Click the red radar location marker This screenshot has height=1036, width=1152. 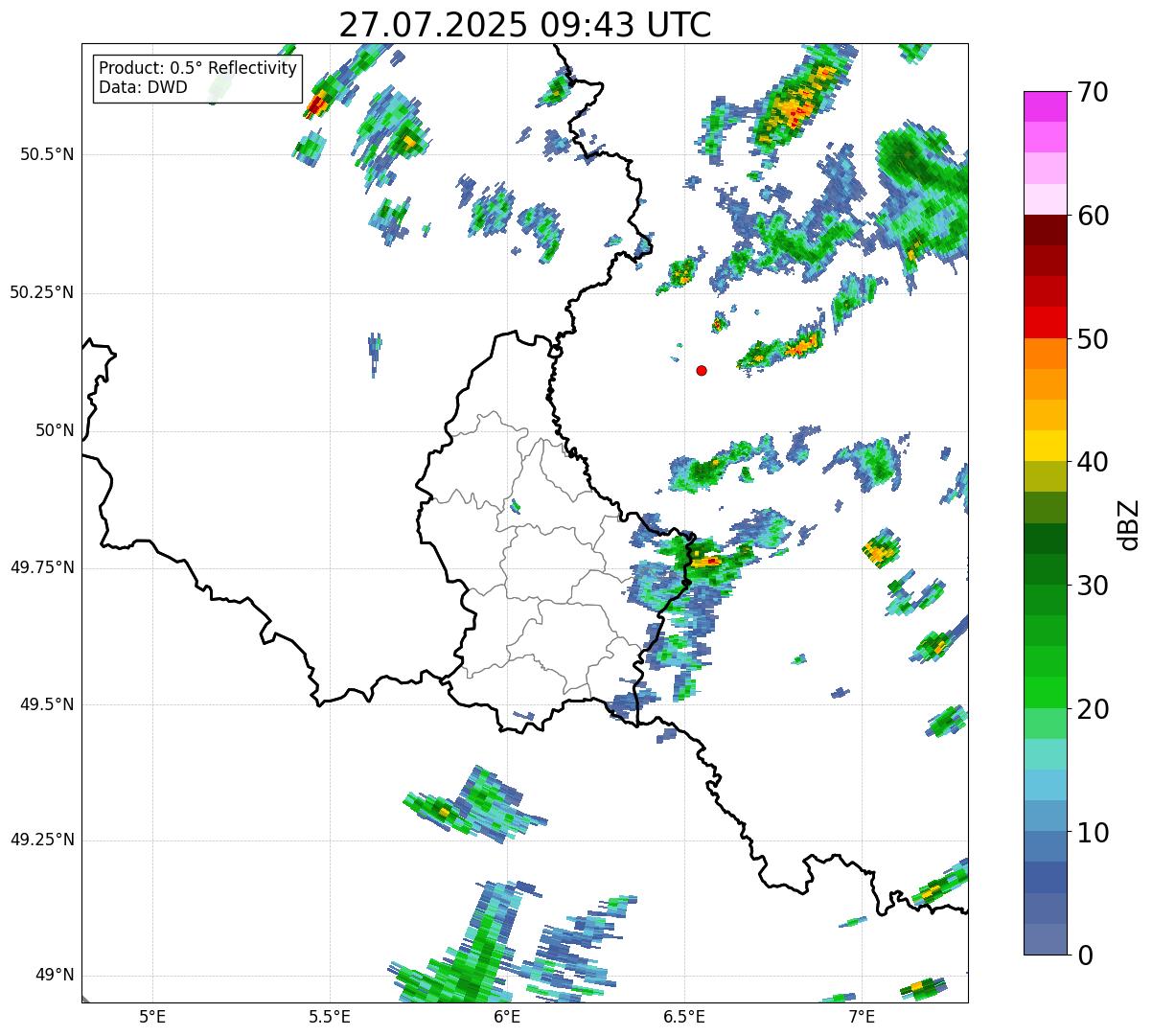pyautogui.click(x=702, y=370)
